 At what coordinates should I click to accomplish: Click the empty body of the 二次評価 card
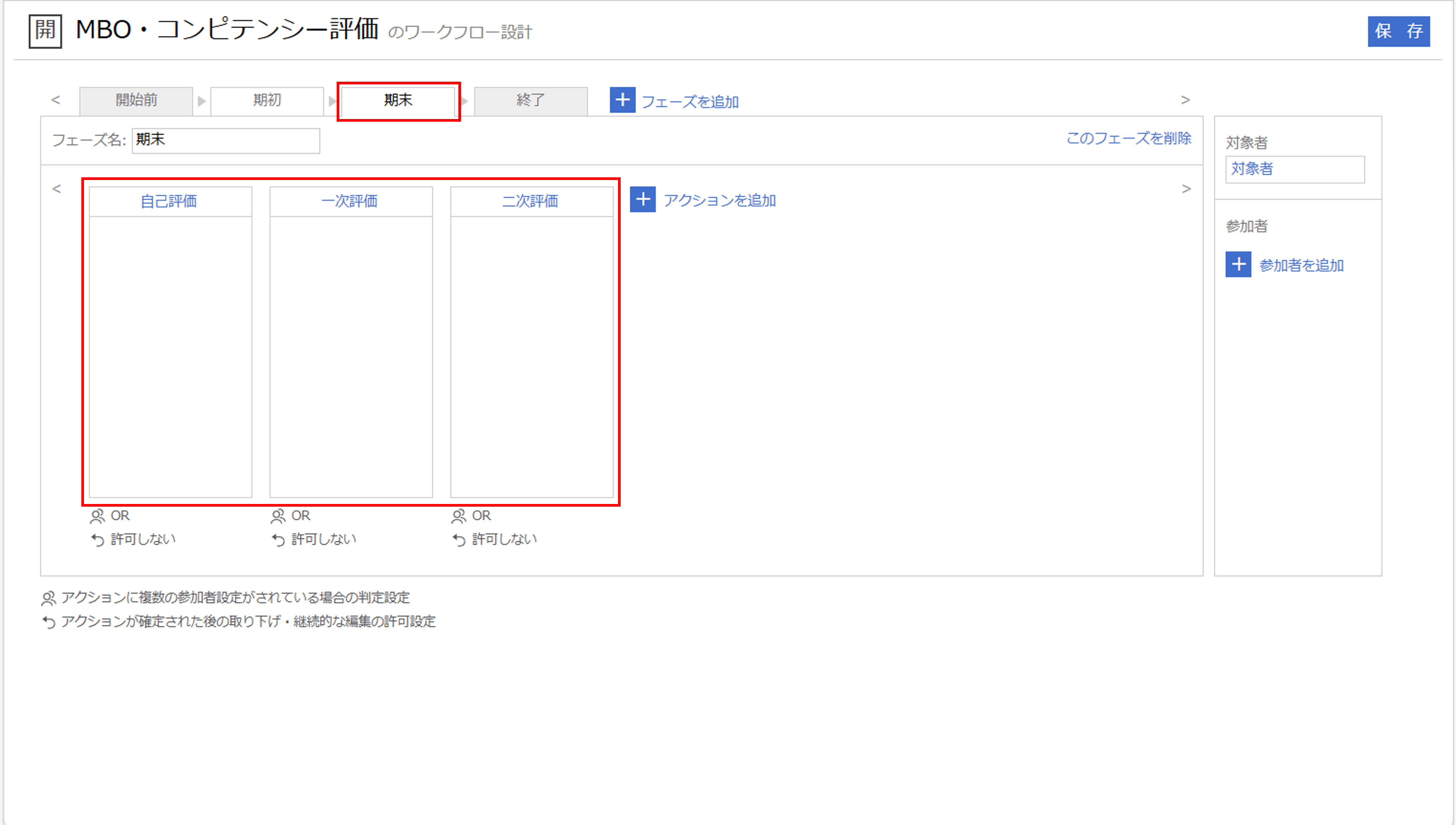(x=532, y=357)
